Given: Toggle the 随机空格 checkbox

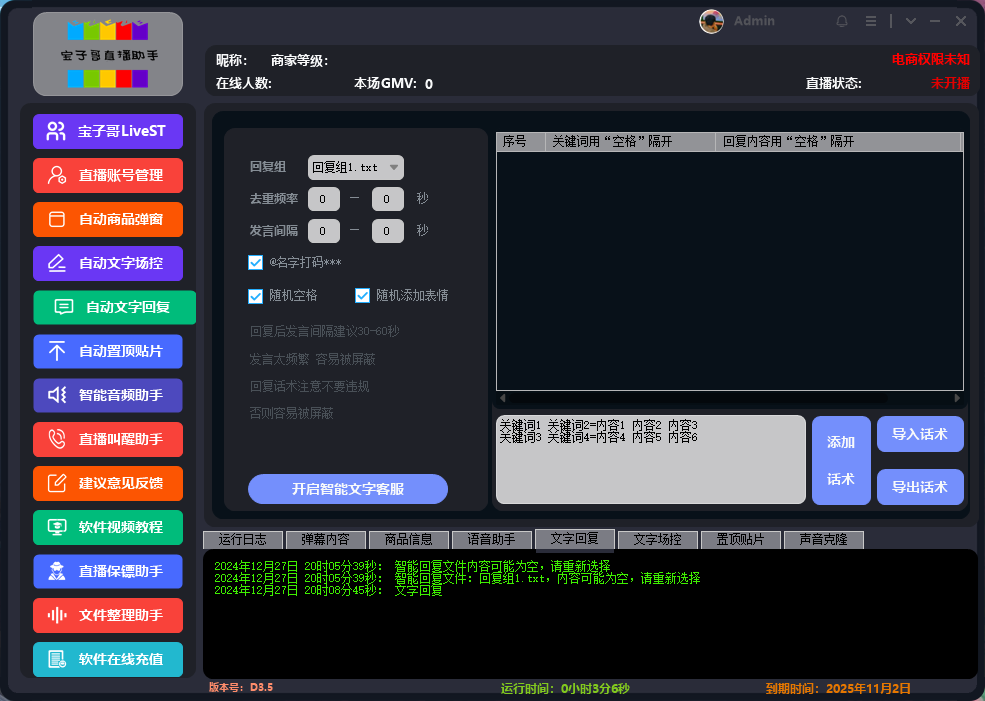Looking at the screenshot, I should (x=256, y=296).
